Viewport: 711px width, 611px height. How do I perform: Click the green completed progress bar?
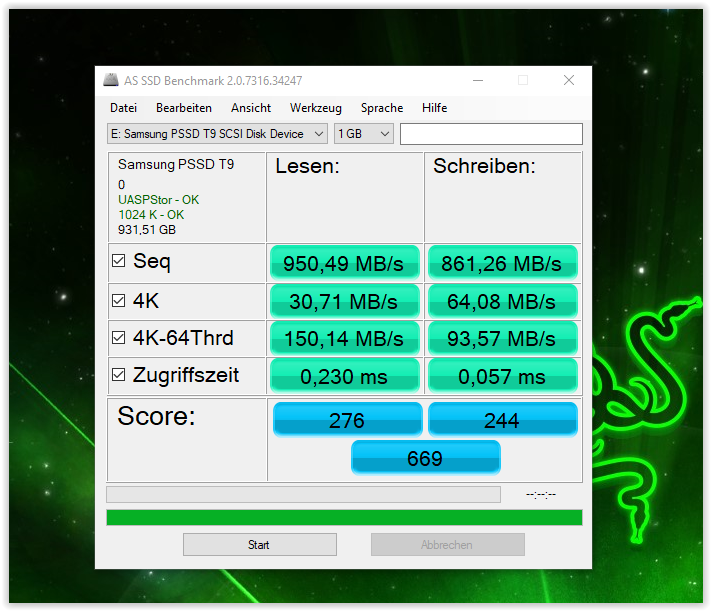click(344, 518)
